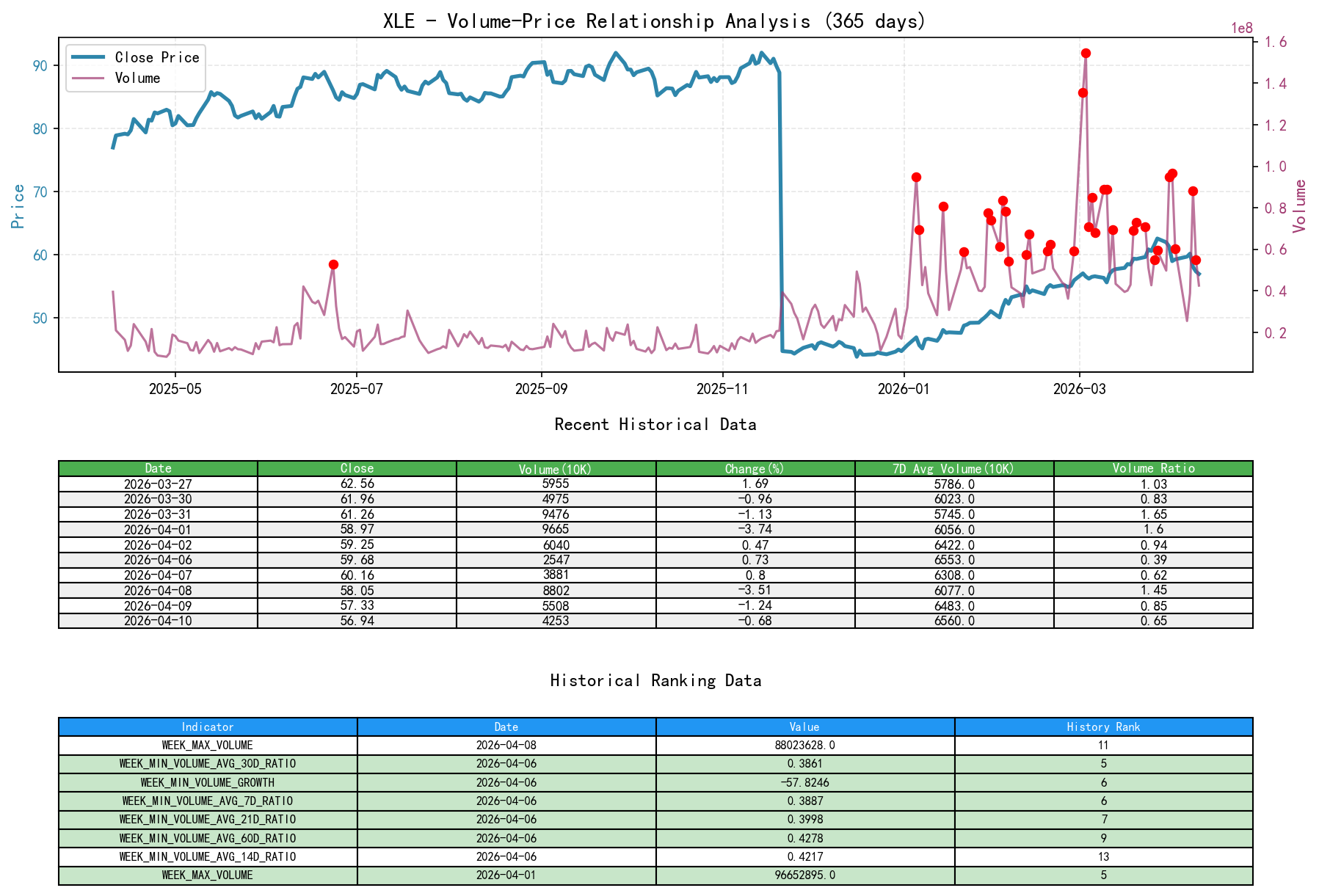Image resolution: width=1319 pixels, height=896 pixels.
Task: Click the '2026-01' x-axis label
Action: point(904,389)
